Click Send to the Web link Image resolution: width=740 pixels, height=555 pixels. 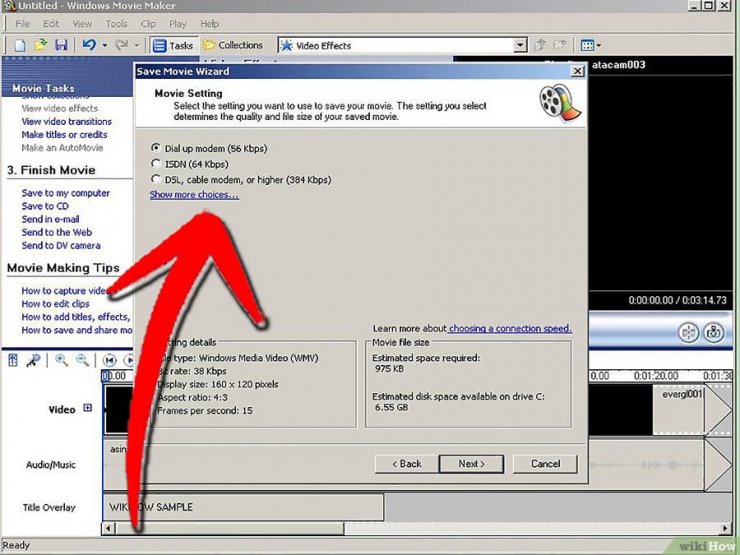[x=57, y=232]
